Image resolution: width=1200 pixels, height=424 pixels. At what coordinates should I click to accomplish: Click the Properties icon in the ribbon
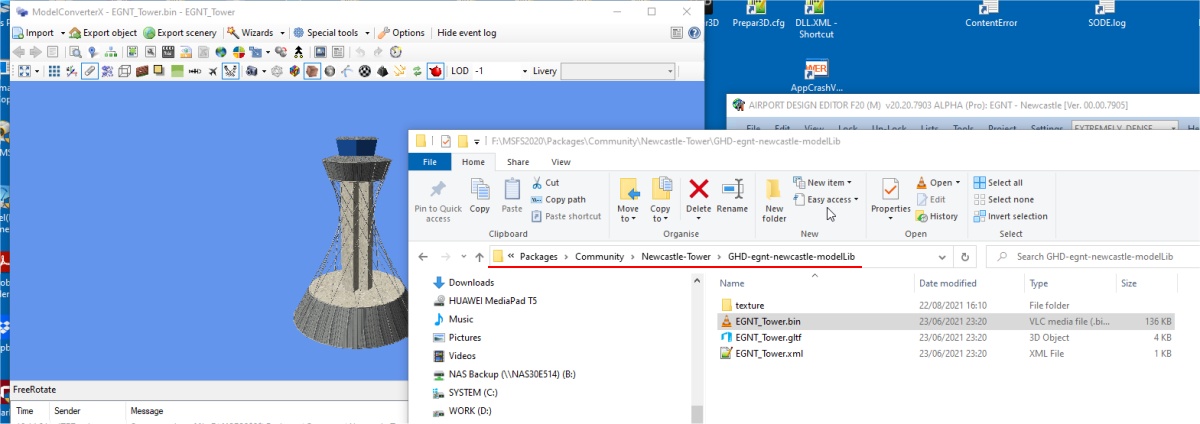click(x=890, y=190)
